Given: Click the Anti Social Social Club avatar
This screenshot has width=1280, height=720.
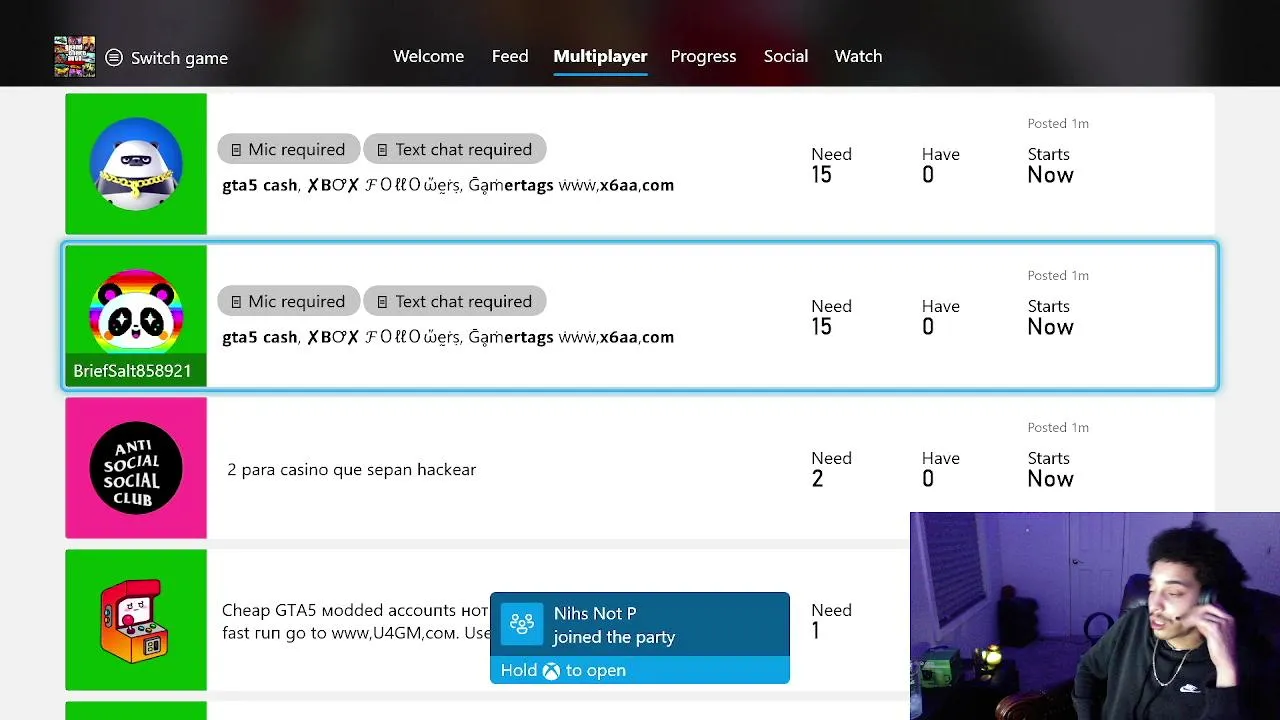Looking at the screenshot, I should coord(136,468).
